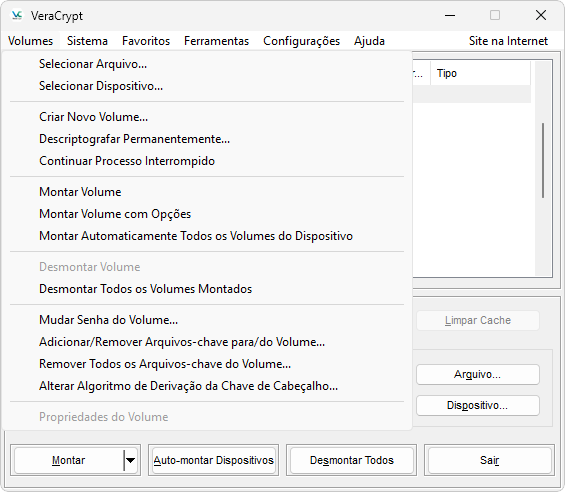Click the Tipo column header
This screenshot has width=565, height=492.
pyautogui.click(x=480, y=73)
